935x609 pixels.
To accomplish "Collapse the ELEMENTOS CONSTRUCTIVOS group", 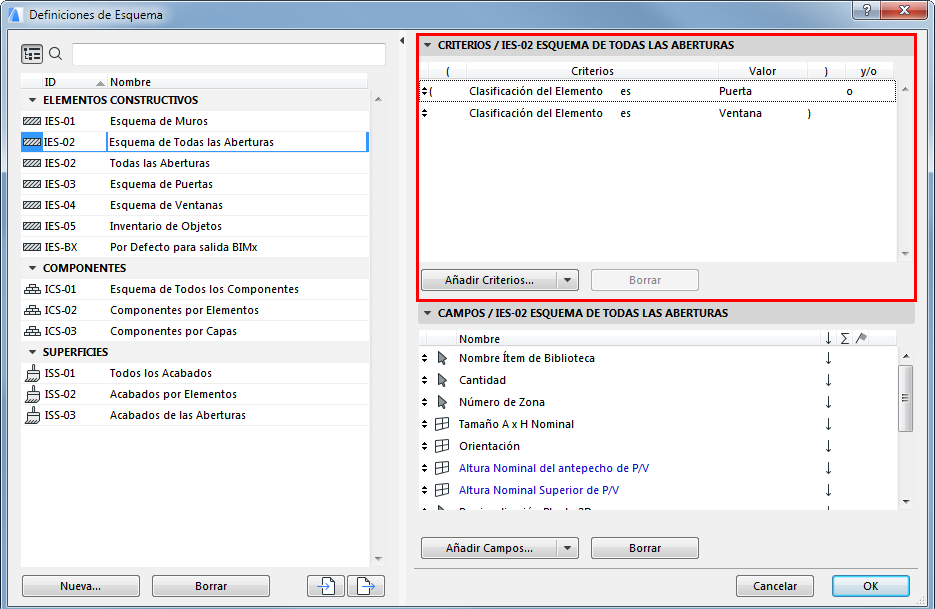I will 32,100.
